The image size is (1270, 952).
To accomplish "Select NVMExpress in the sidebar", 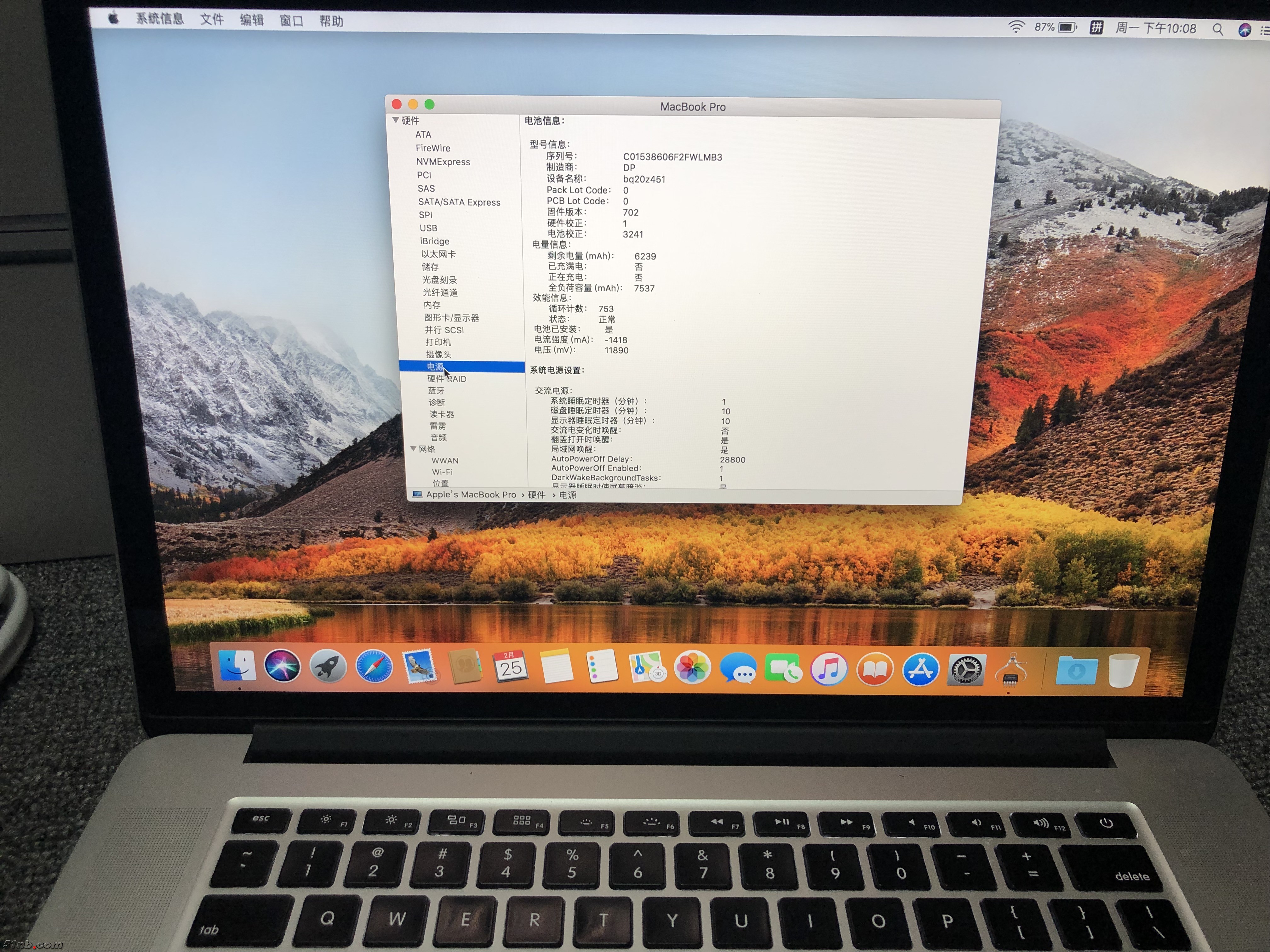I will [x=443, y=162].
